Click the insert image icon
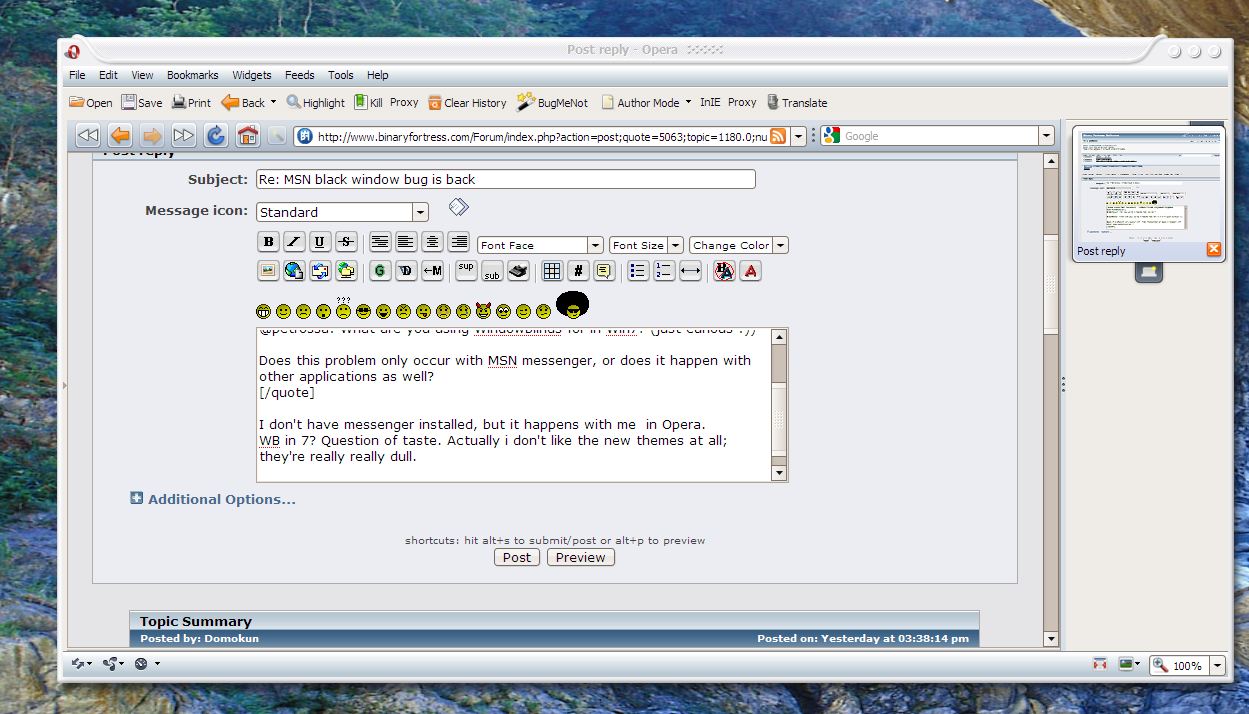 tap(268, 271)
